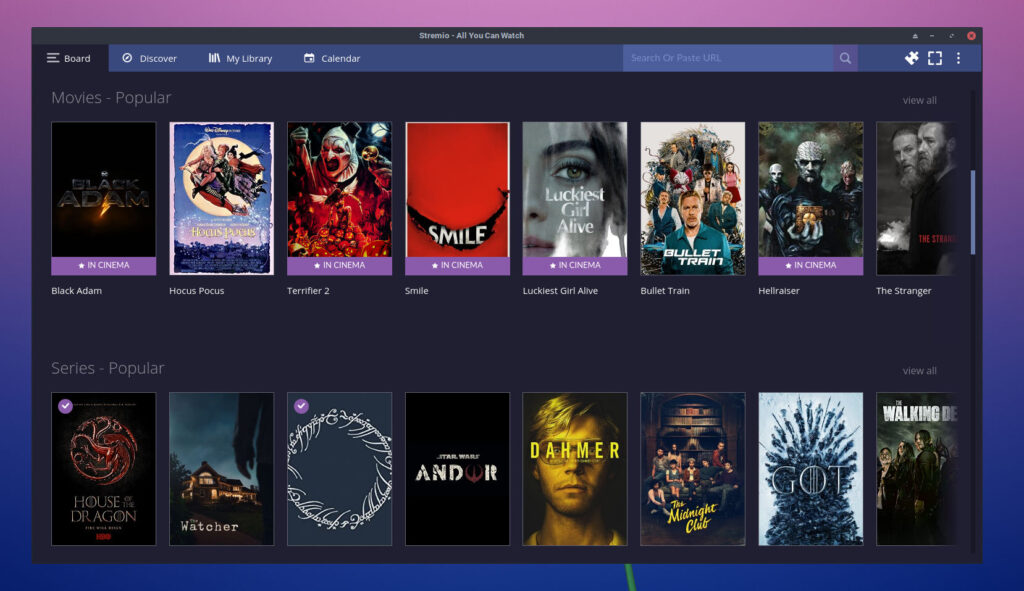This screenshot has height=591, width=1024.
Task: Open the Luckiest Girl Alive poster
Action: 575,198
